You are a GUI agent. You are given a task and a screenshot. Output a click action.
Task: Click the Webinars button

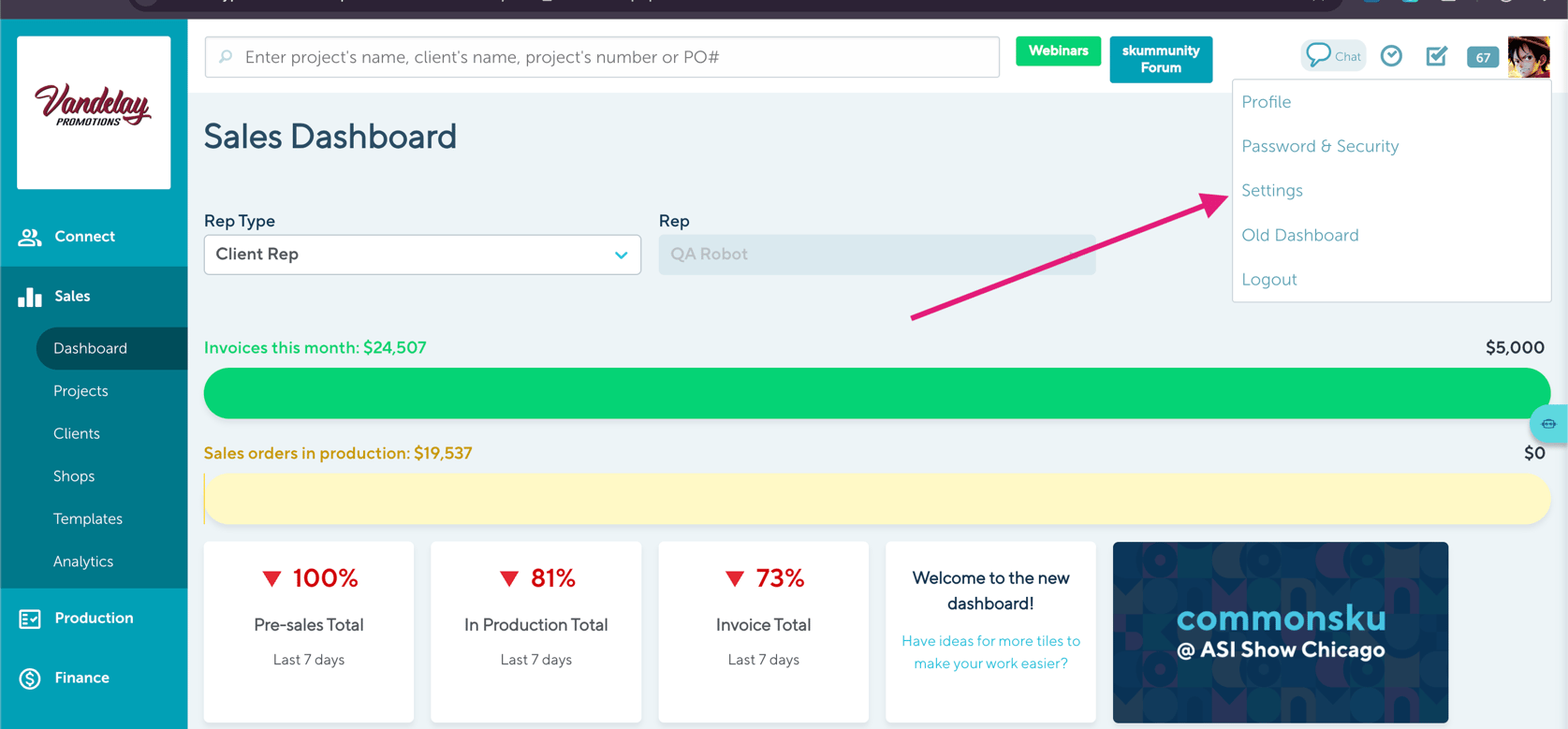pyautogui.click(x=1058, y=51)
